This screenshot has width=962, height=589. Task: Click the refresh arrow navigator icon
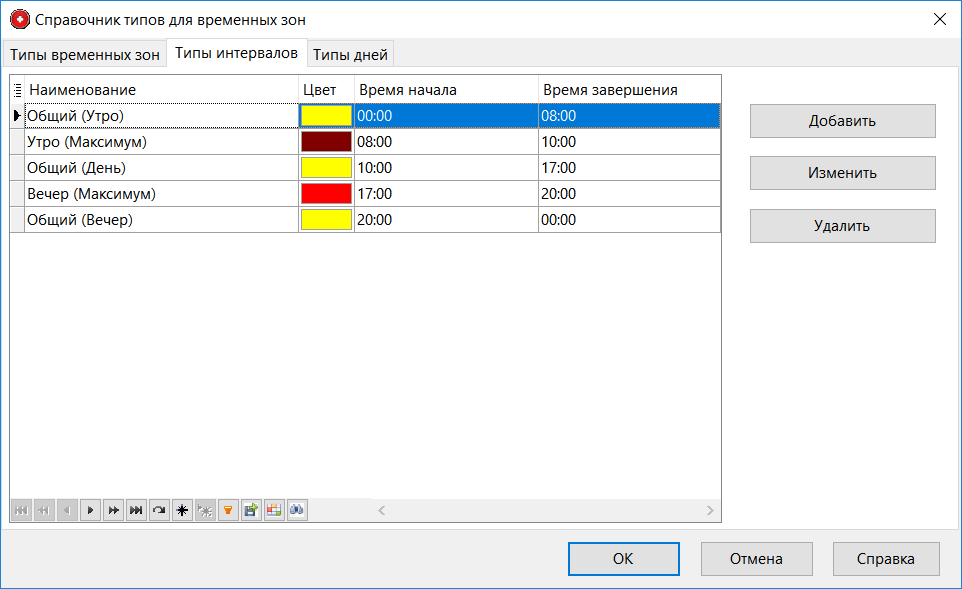point(159,510)
